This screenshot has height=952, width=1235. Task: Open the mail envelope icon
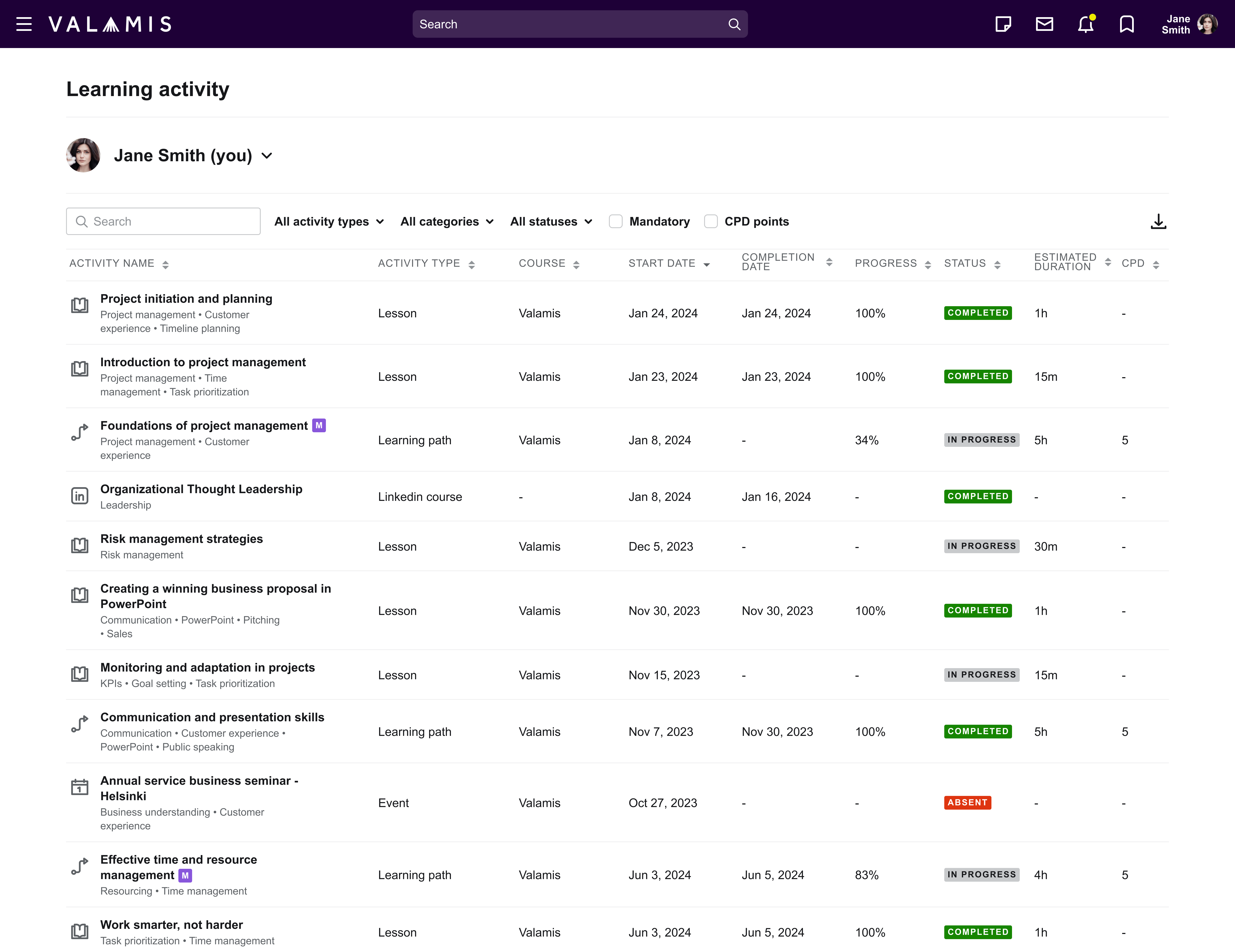click(1044, 24)
